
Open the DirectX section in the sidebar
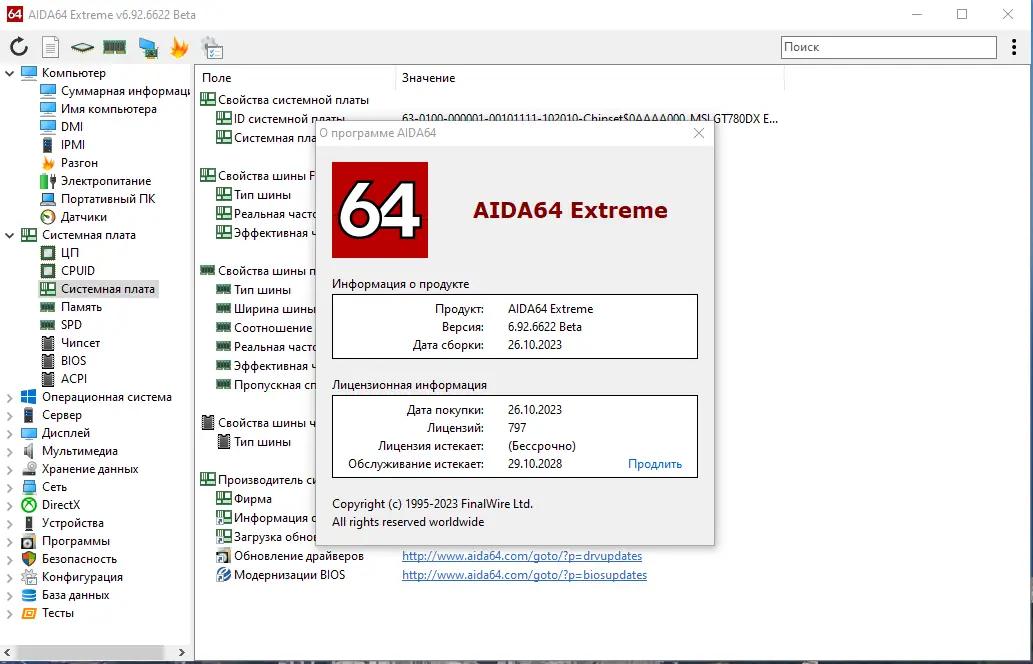pyautogui.click(x=60, y=505)
